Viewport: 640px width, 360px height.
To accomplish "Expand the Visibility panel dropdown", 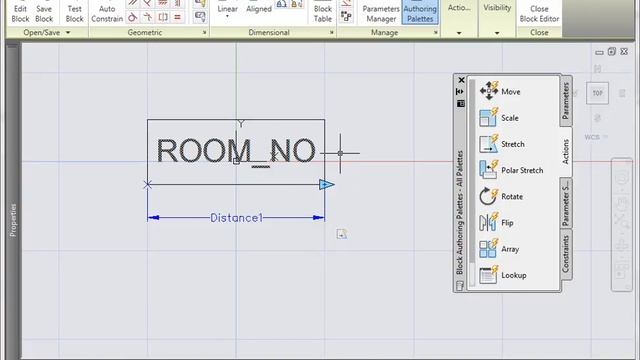I will point(497,33).
